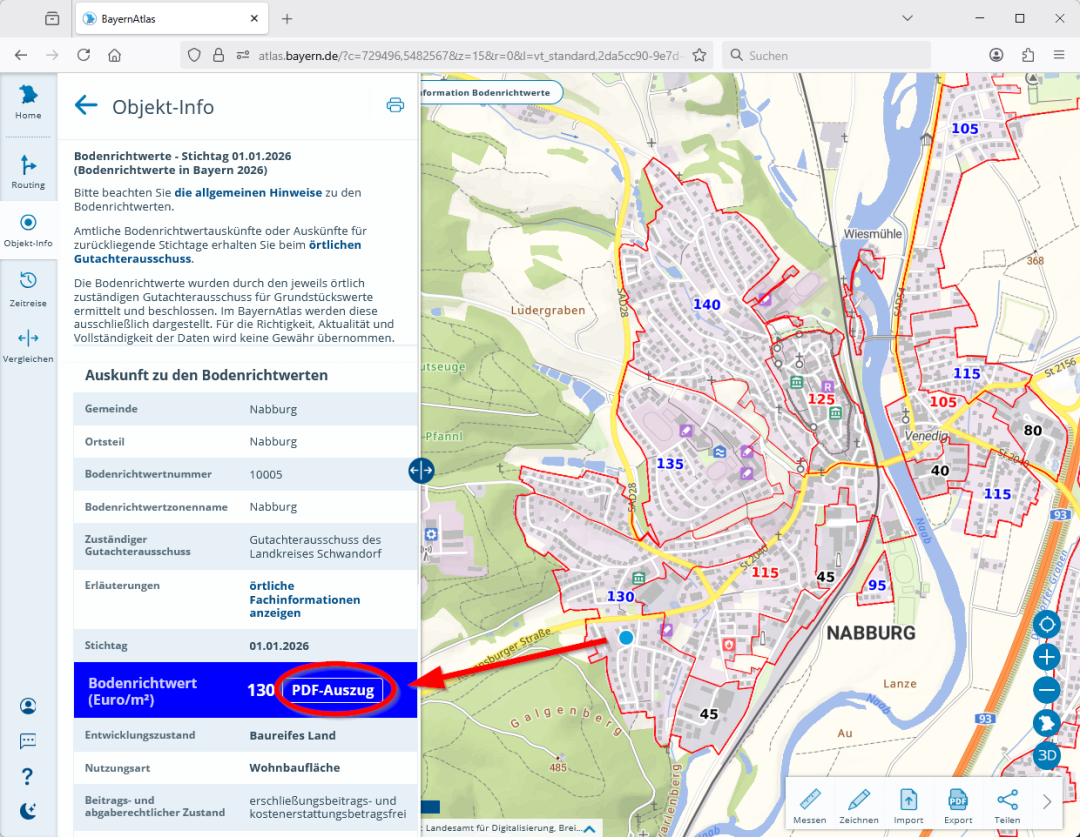Viewport: 1080px width, 837px height.
Task: Open the Import tool
Action: (x=908, y=805)
